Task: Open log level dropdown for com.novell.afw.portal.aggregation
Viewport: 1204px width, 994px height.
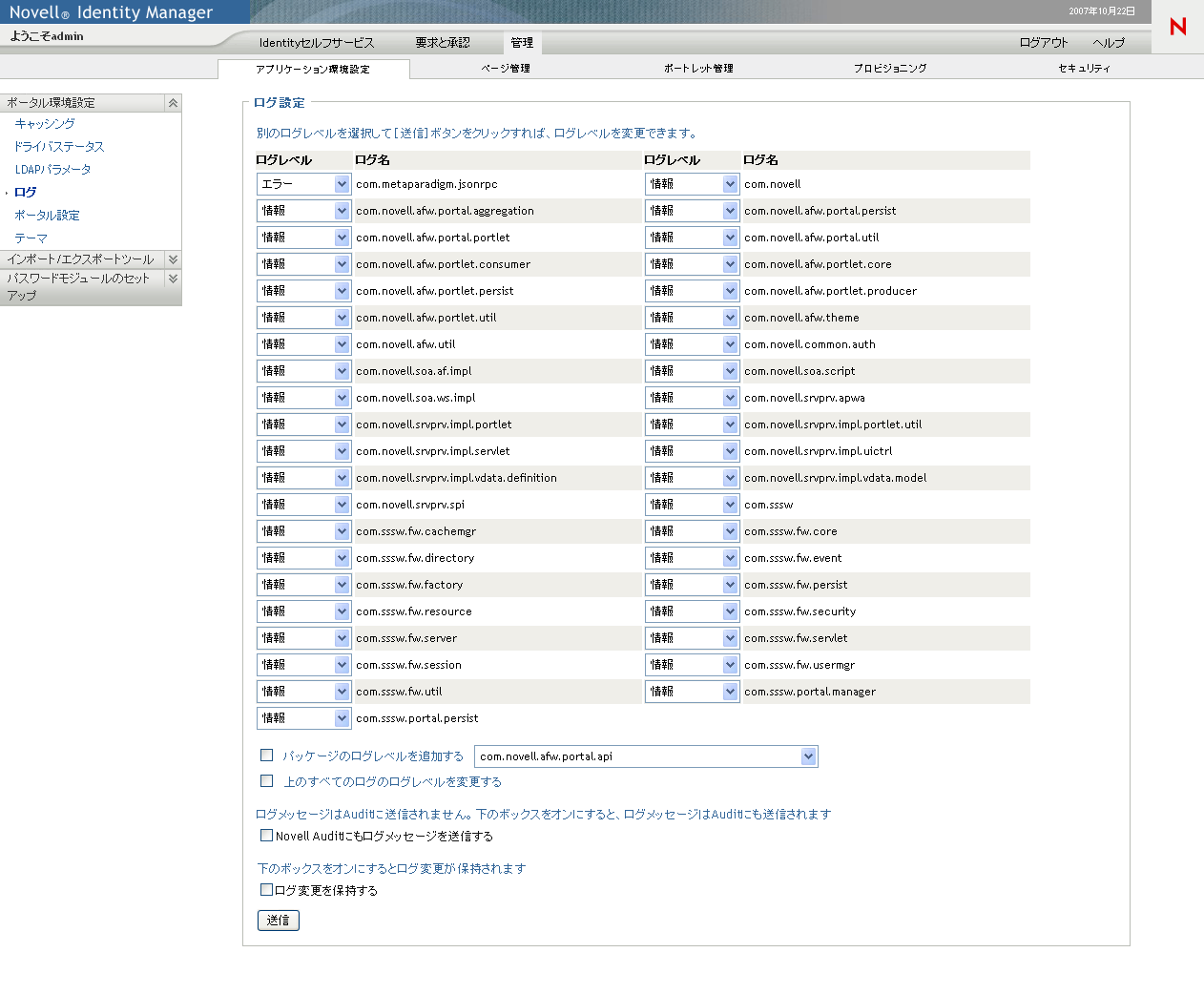Action: (x=304, y=211)
